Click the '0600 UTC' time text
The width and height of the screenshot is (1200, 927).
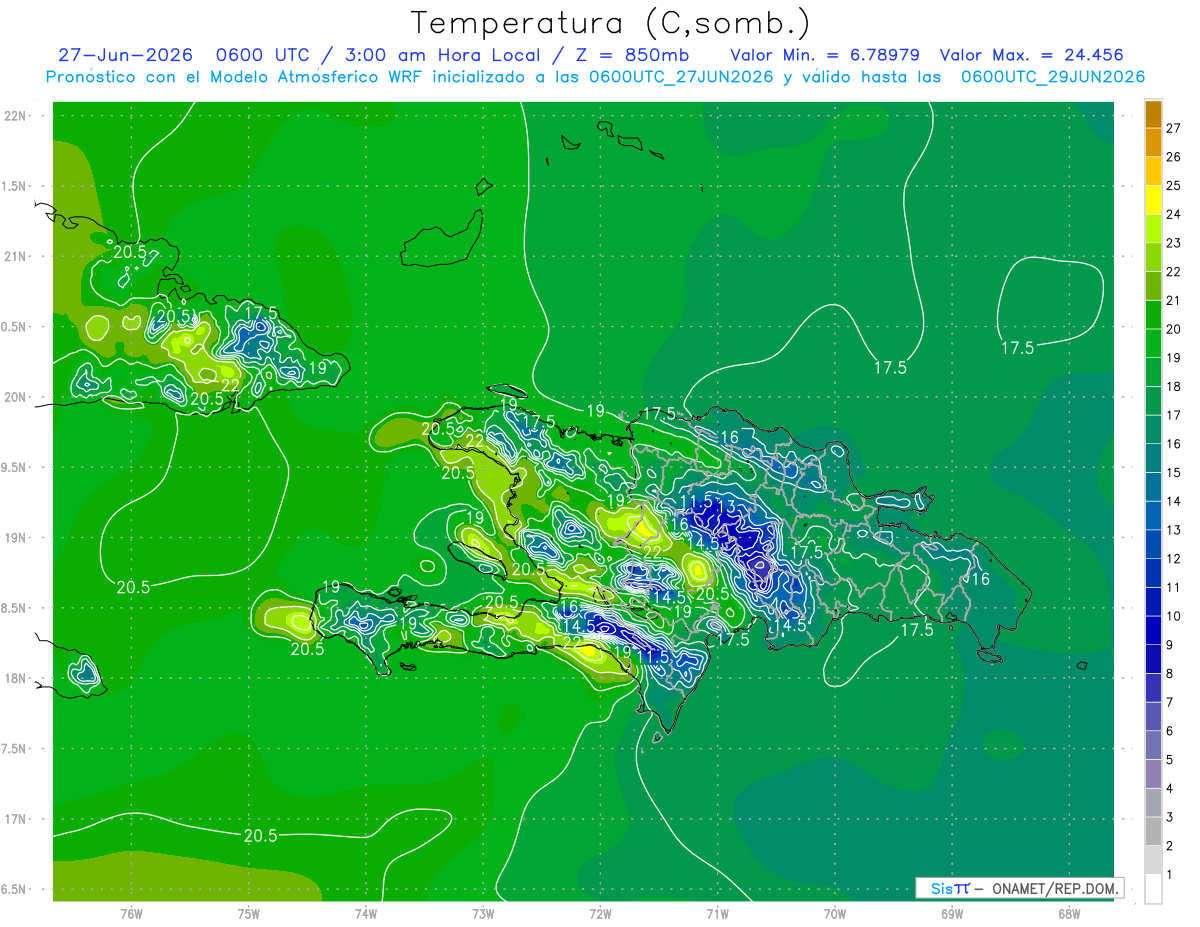(x=264, y=55)
